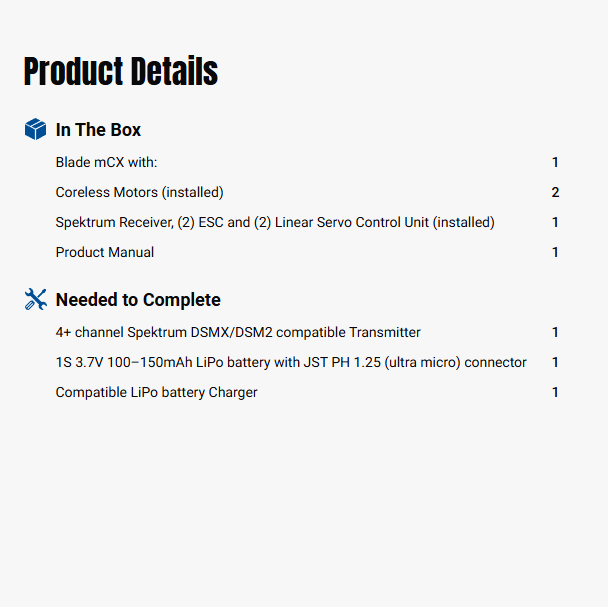The width and height of the screenshot is (608, 607).
Task: Click the Product Details page title
Action: [121, 72]
